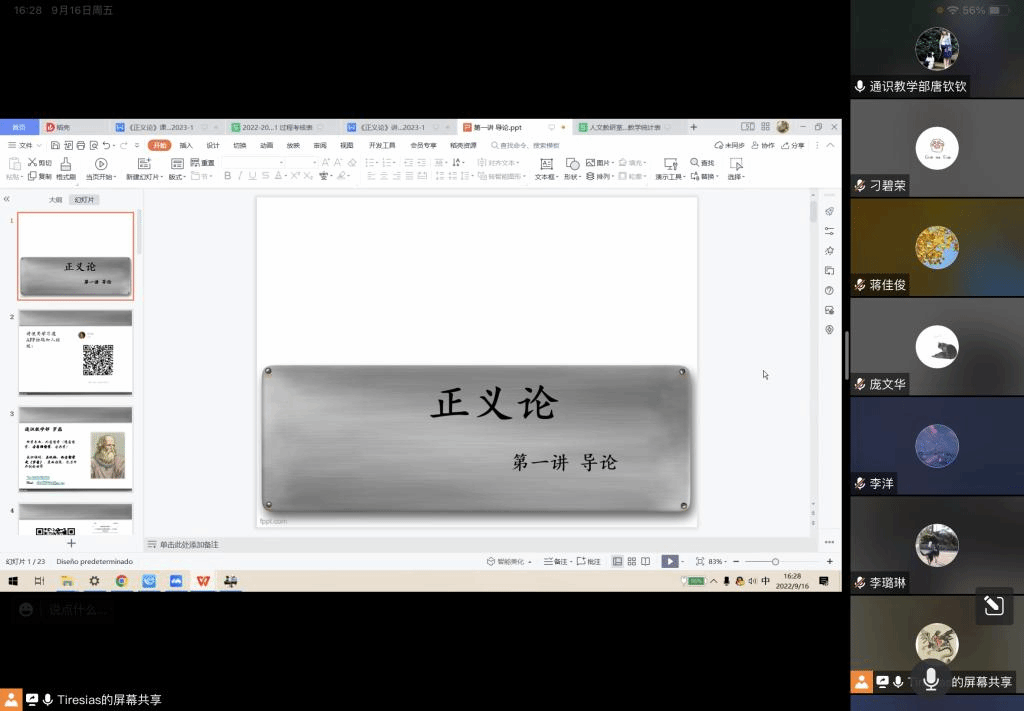The width and height of the screenshot is (1024, 711).
Task: Switch to the Outline (大纲) panel tab
Action: tap(56, 200)
